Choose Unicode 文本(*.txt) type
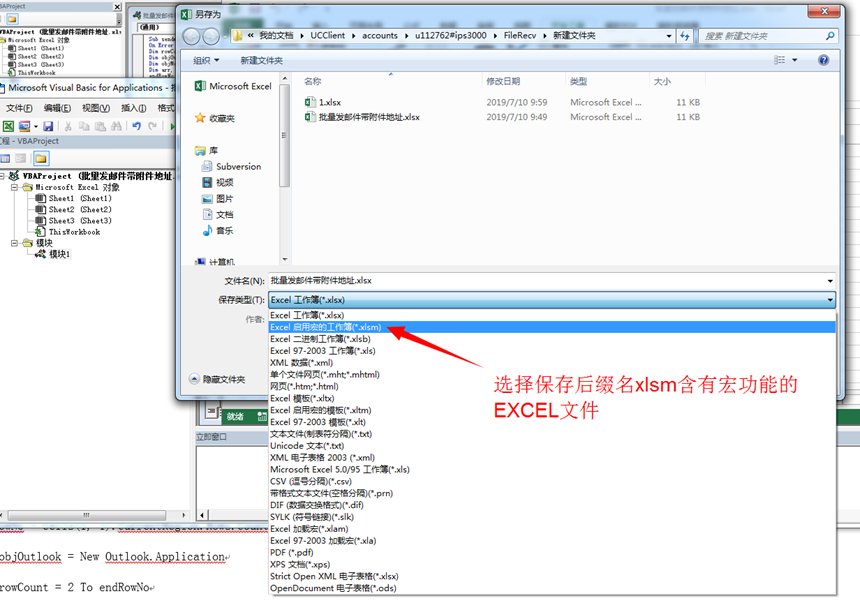This screenshot has height=603, width=860. pyautogui.click(x=552, y=446)
